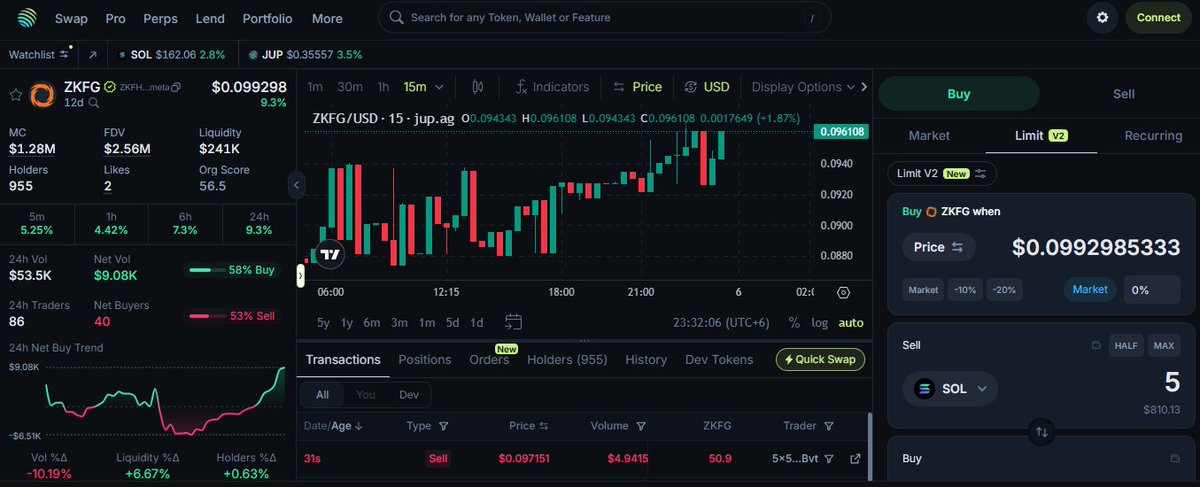The height and width of the screenshot is (487, 1200).
Task: Focus the token search field
Action: 605,17
